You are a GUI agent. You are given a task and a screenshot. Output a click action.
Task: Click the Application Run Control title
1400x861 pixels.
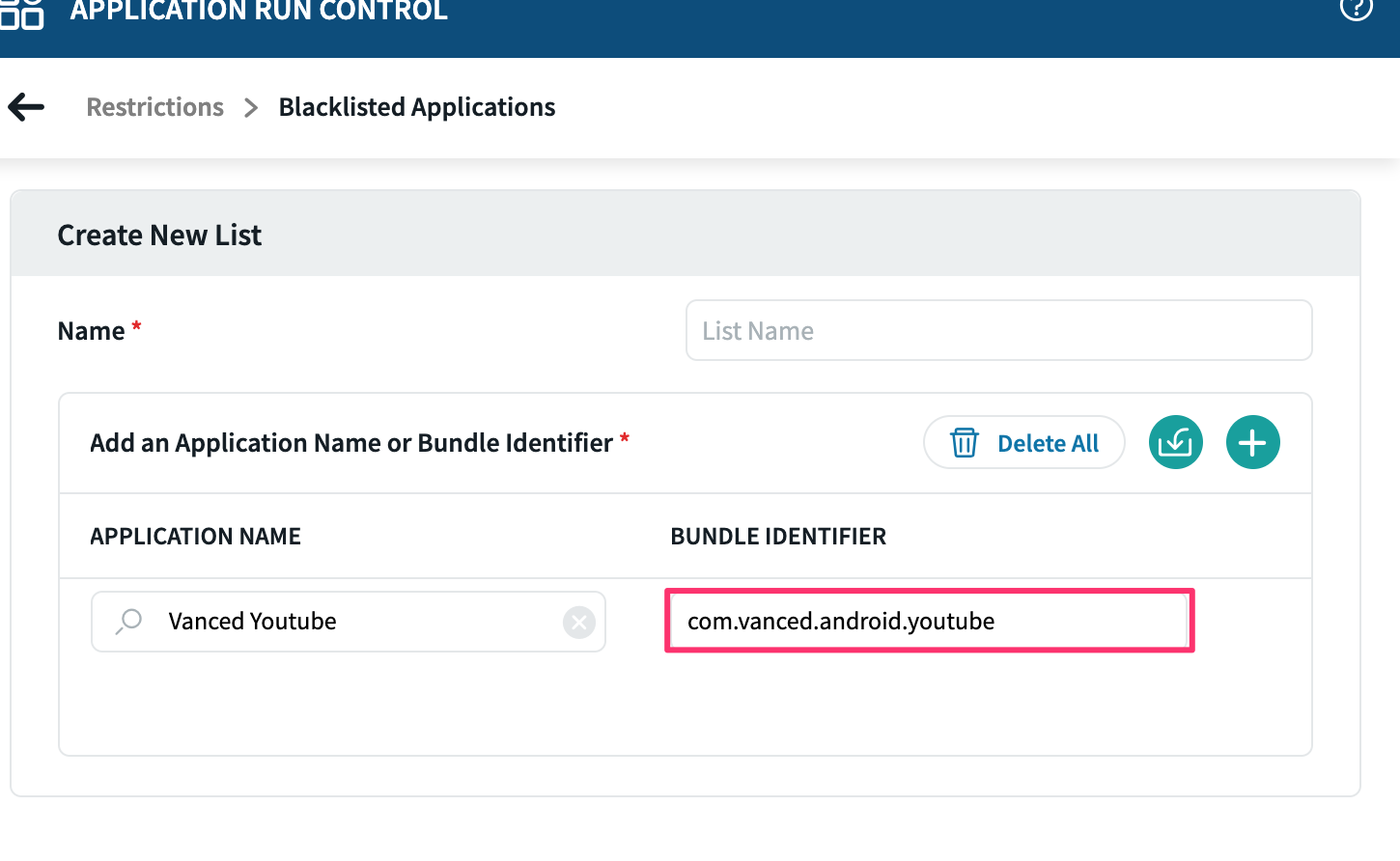click(259, 12)
